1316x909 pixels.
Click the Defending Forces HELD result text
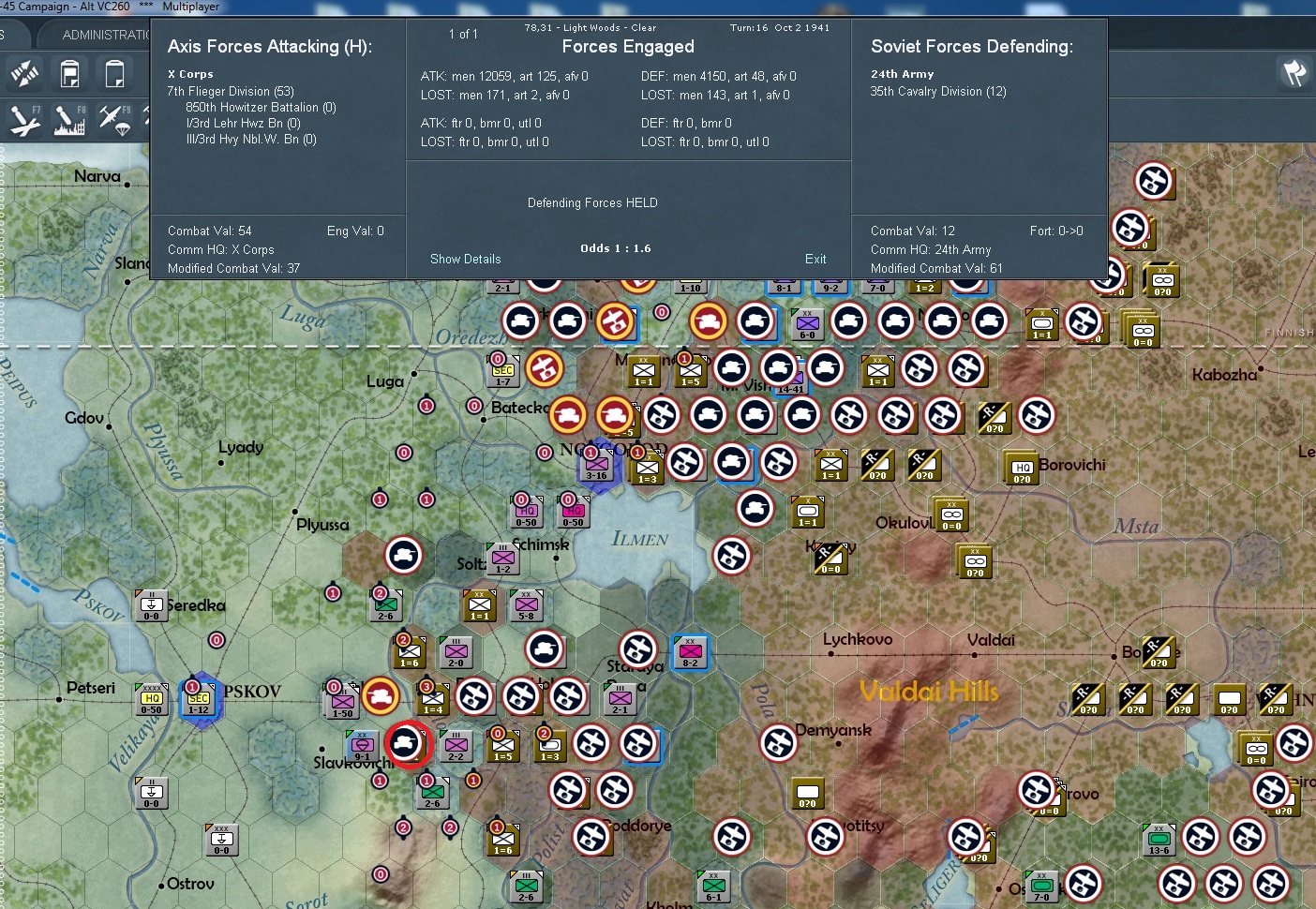pos(592,202)
